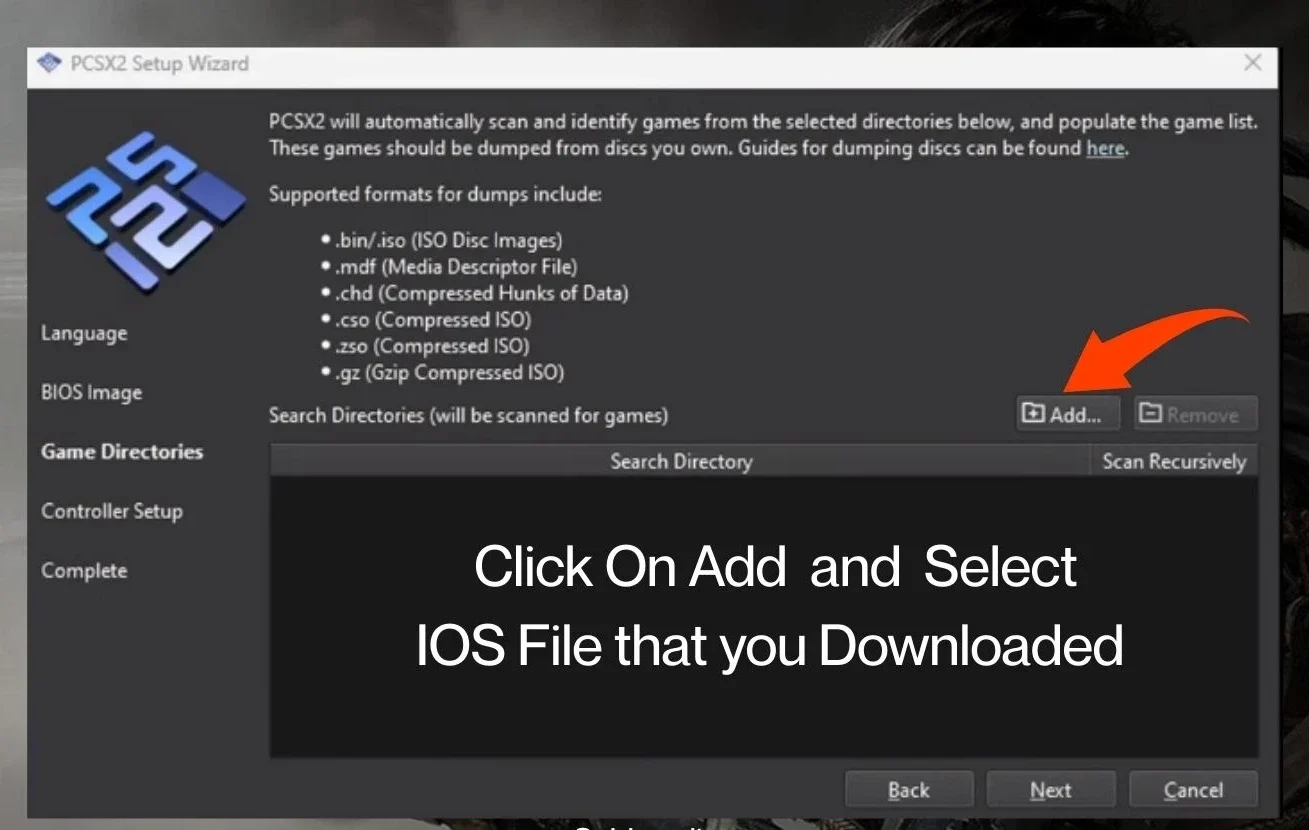Click '.cso (Compressed ISO)' text

(x=433, y=320)
